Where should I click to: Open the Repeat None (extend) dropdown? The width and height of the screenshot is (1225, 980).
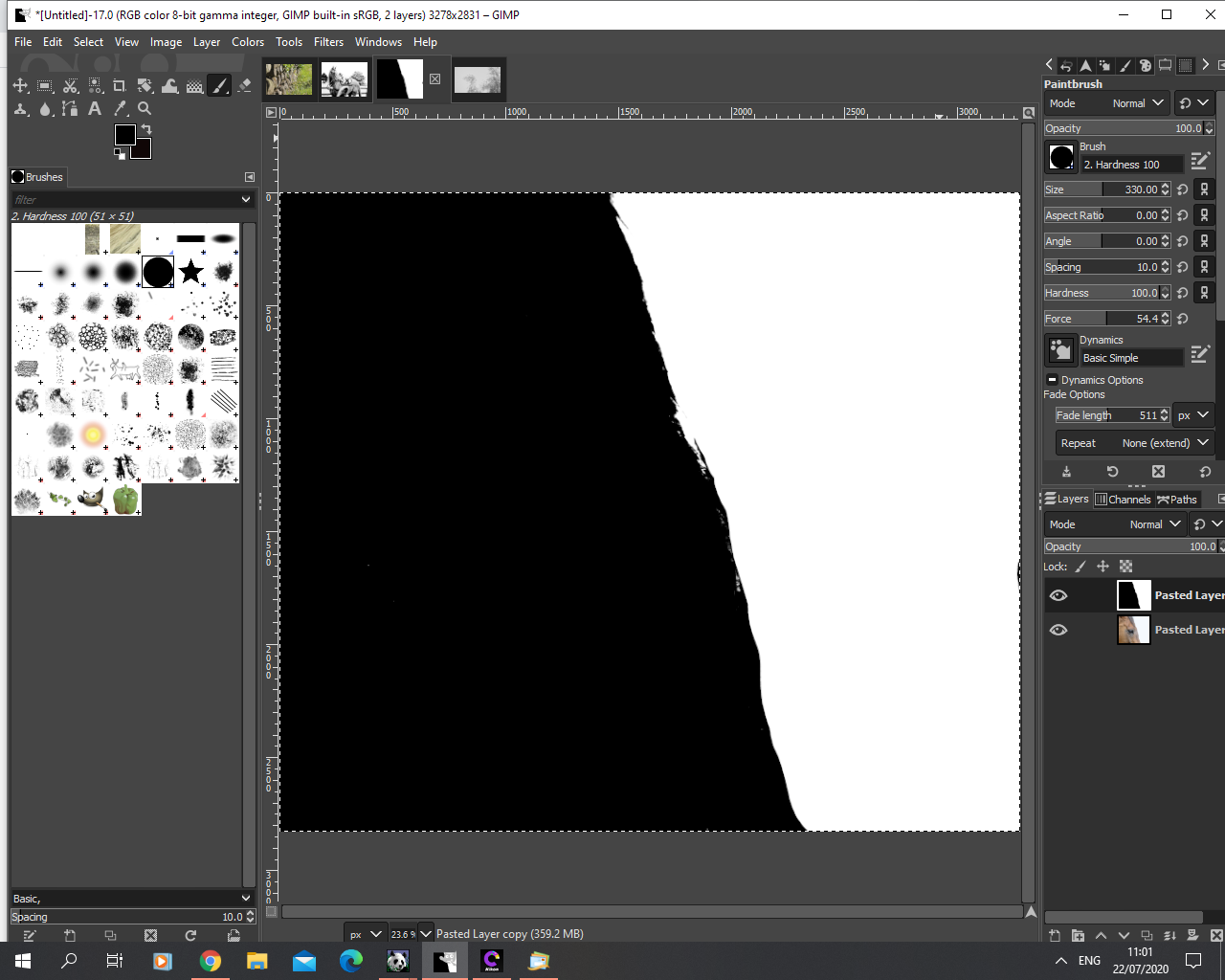1133,443
